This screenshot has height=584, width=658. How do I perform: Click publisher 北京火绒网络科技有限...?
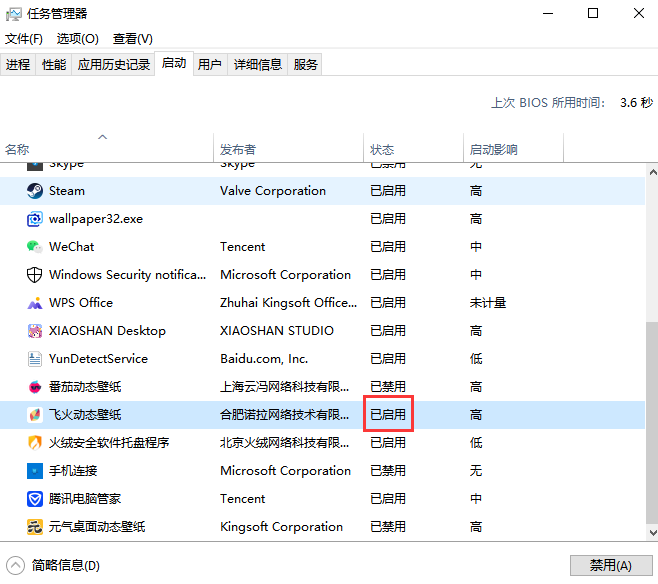tap(285, 443)
